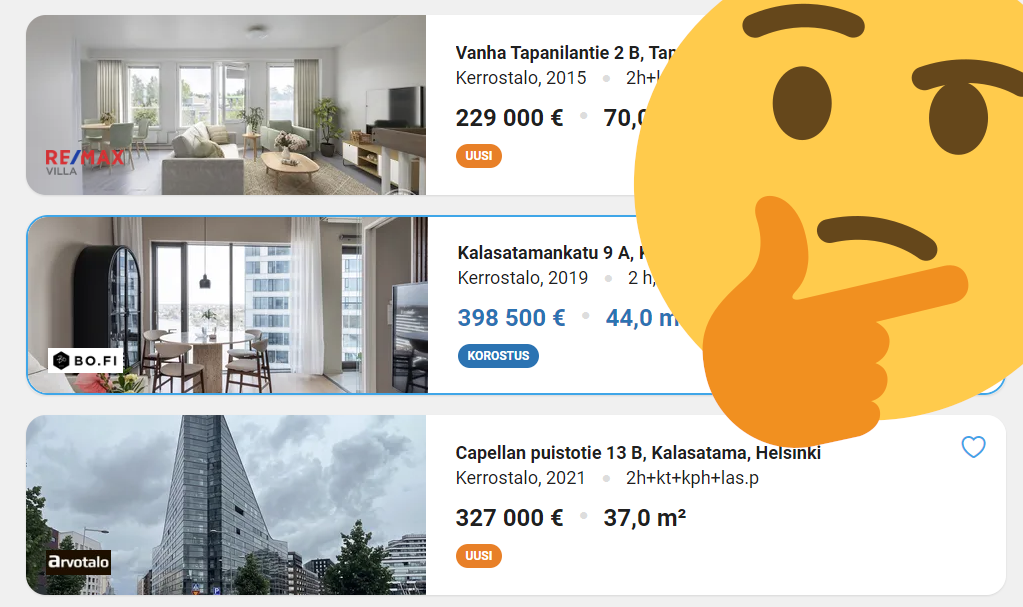Click the UUSI badge on Capellan puistotie listing
This screenshot has height=607, width=1023.
click(x=478, y=556)
